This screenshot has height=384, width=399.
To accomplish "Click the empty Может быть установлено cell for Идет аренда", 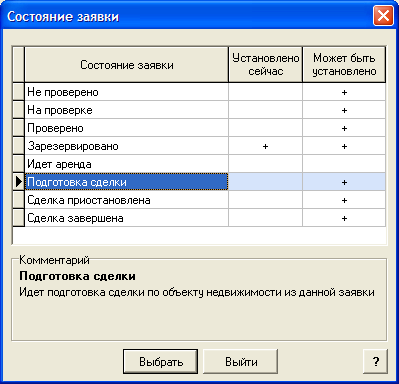I will [x=344, y=164].
